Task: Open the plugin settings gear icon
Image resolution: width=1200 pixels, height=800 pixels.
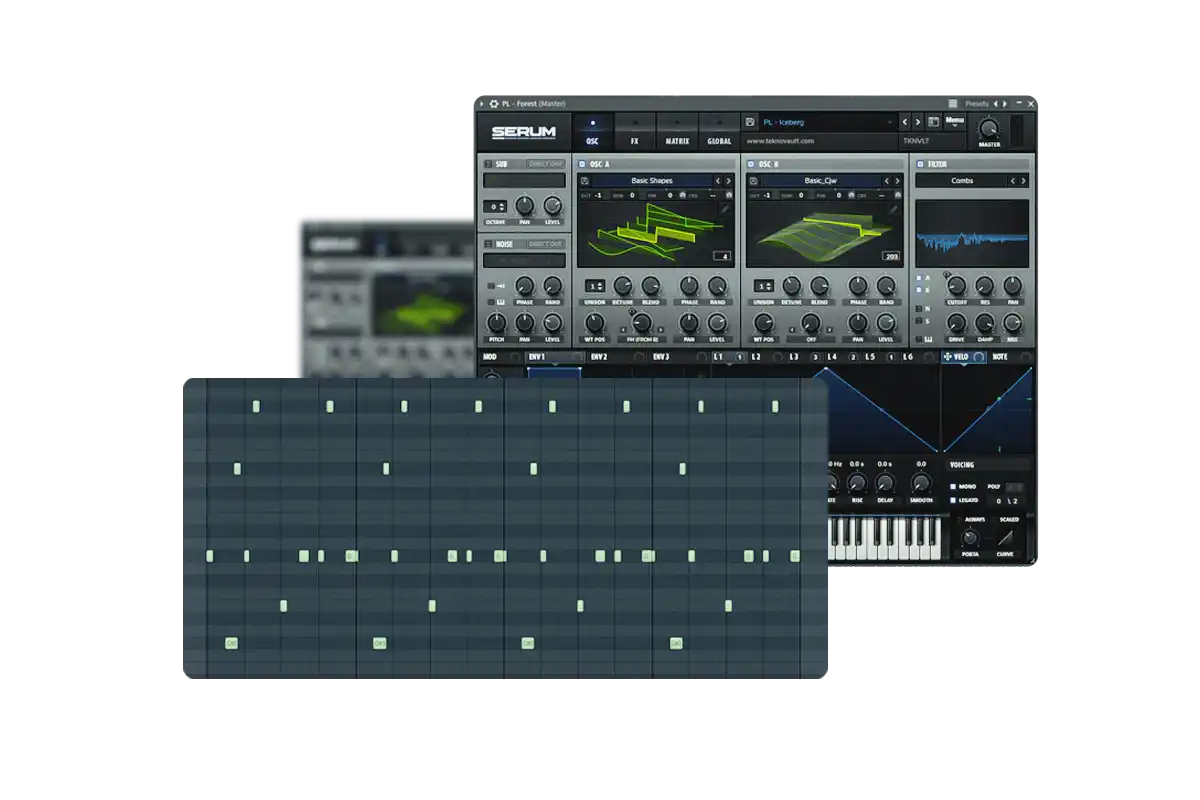Action: tap(494, 103)
